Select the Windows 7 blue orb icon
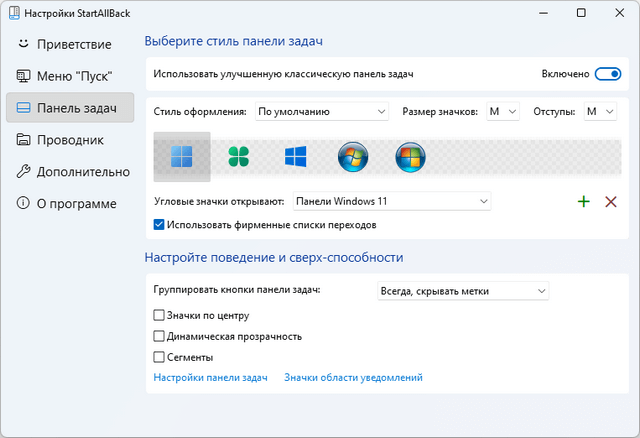The height and width of the screenshot is (438, 640). (x=352, y=156)
